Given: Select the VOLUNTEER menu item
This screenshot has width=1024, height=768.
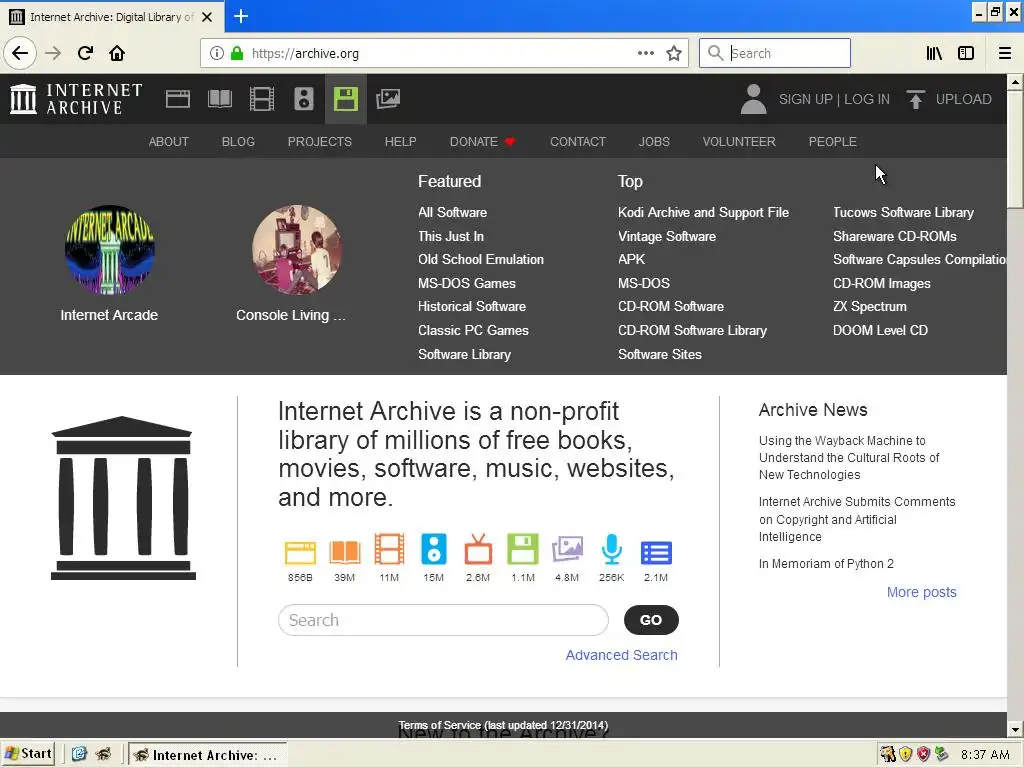Looking at the screenshot, I should [739, 142].
